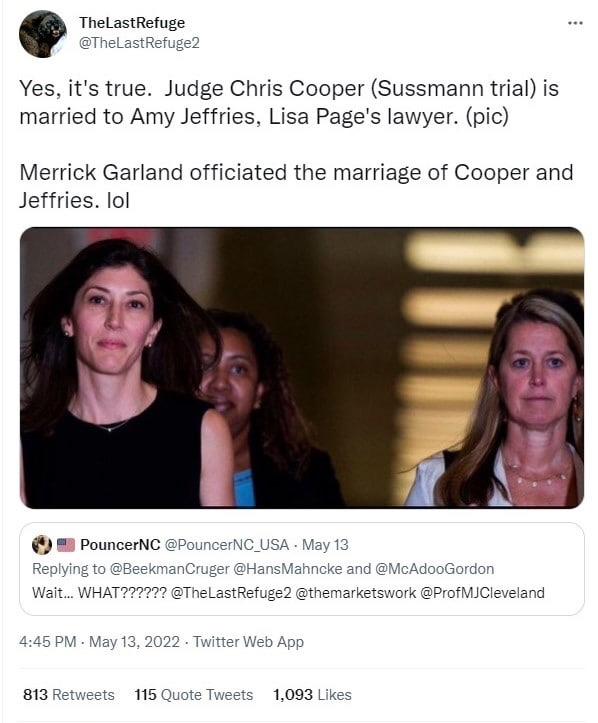The height and width of the screenshot is (723, 598).
Task: Click the @HansMahncke mention
Action: (288, 569)
